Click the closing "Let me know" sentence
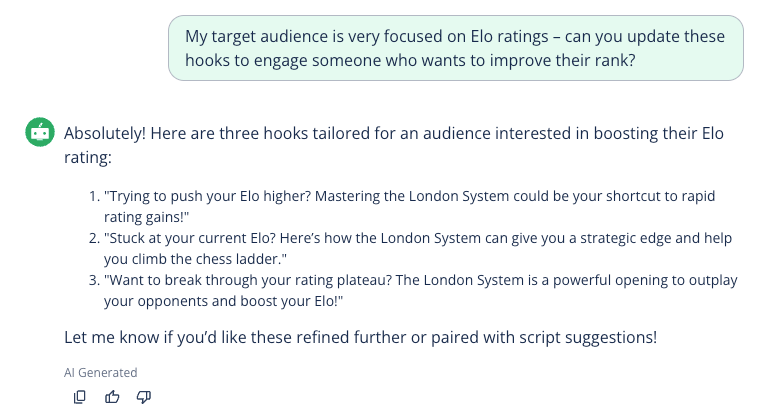The image size is (774, 419). (x=360, y=337)
